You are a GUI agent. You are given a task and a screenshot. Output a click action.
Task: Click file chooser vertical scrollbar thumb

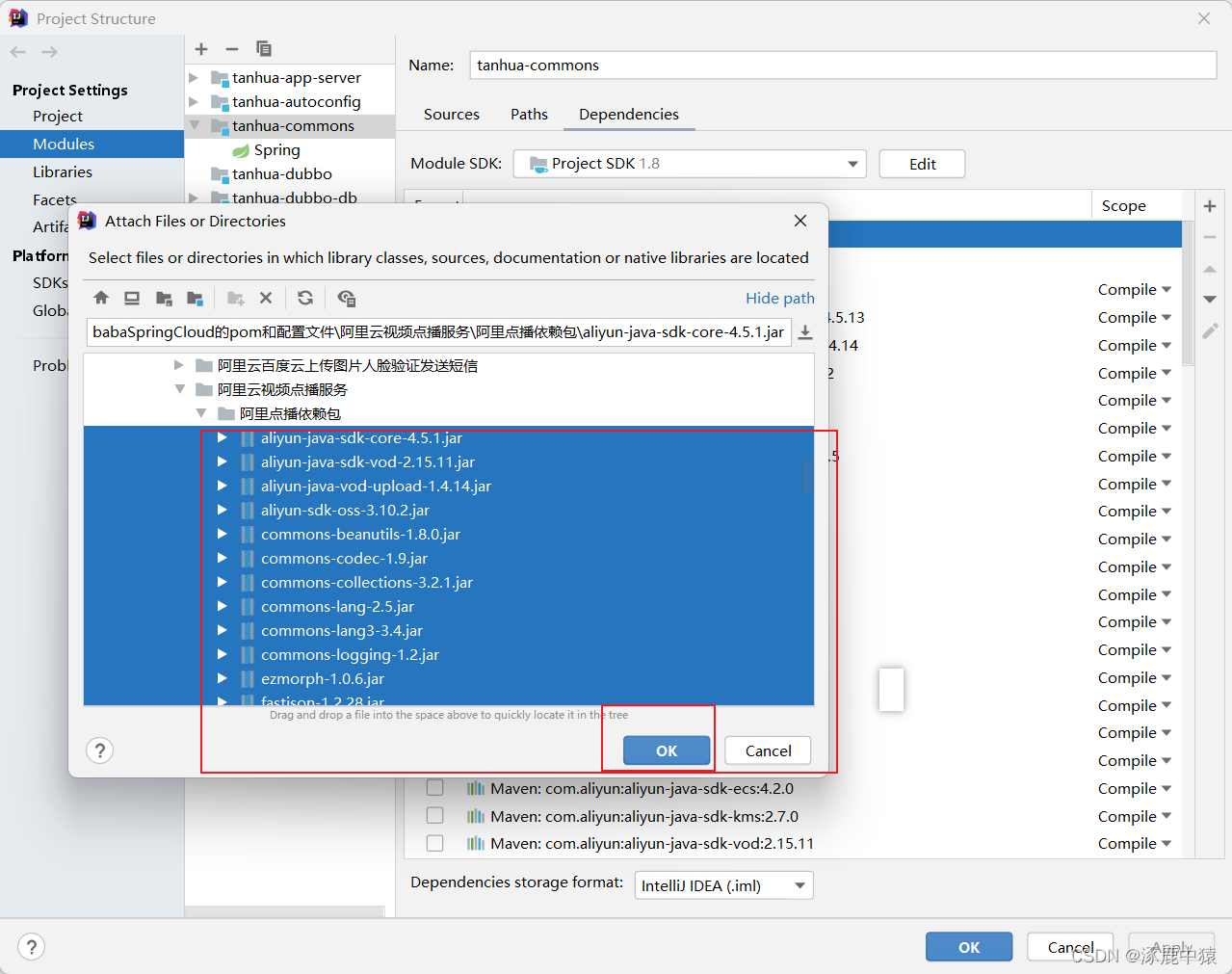807,477
